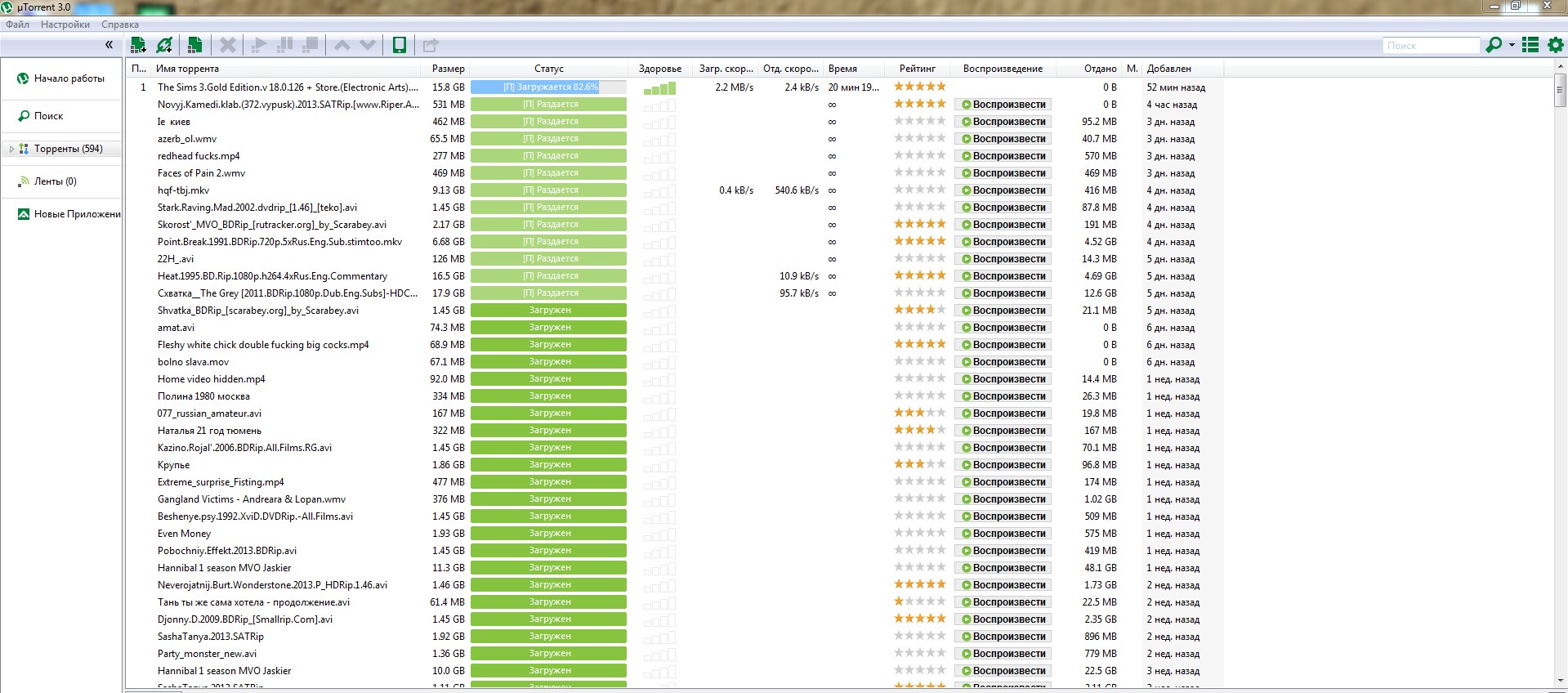Click the Remove Torrent X icon

coord(228,45)
